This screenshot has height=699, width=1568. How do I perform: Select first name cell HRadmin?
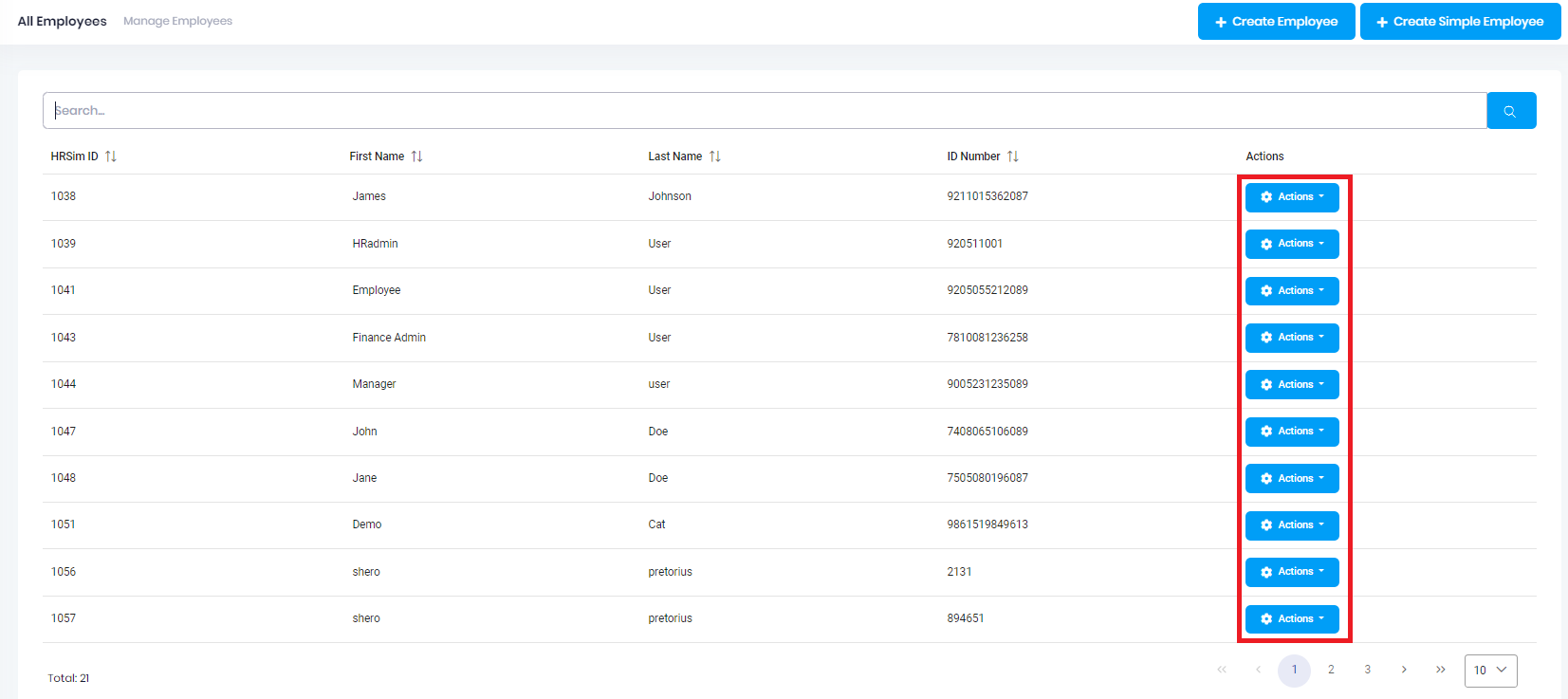(375, 244)
